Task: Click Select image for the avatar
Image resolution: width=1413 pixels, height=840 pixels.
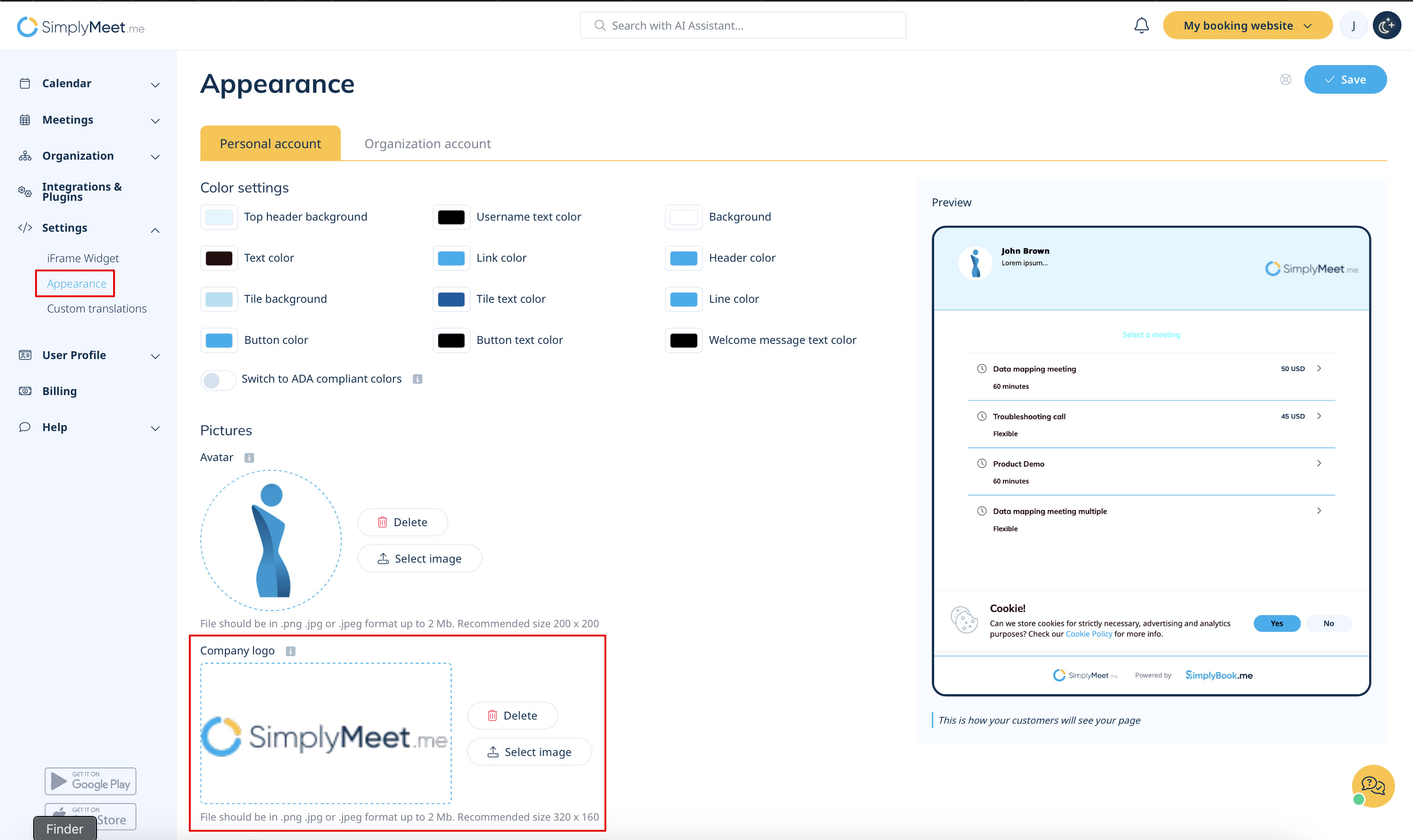Action: (420, 558)
